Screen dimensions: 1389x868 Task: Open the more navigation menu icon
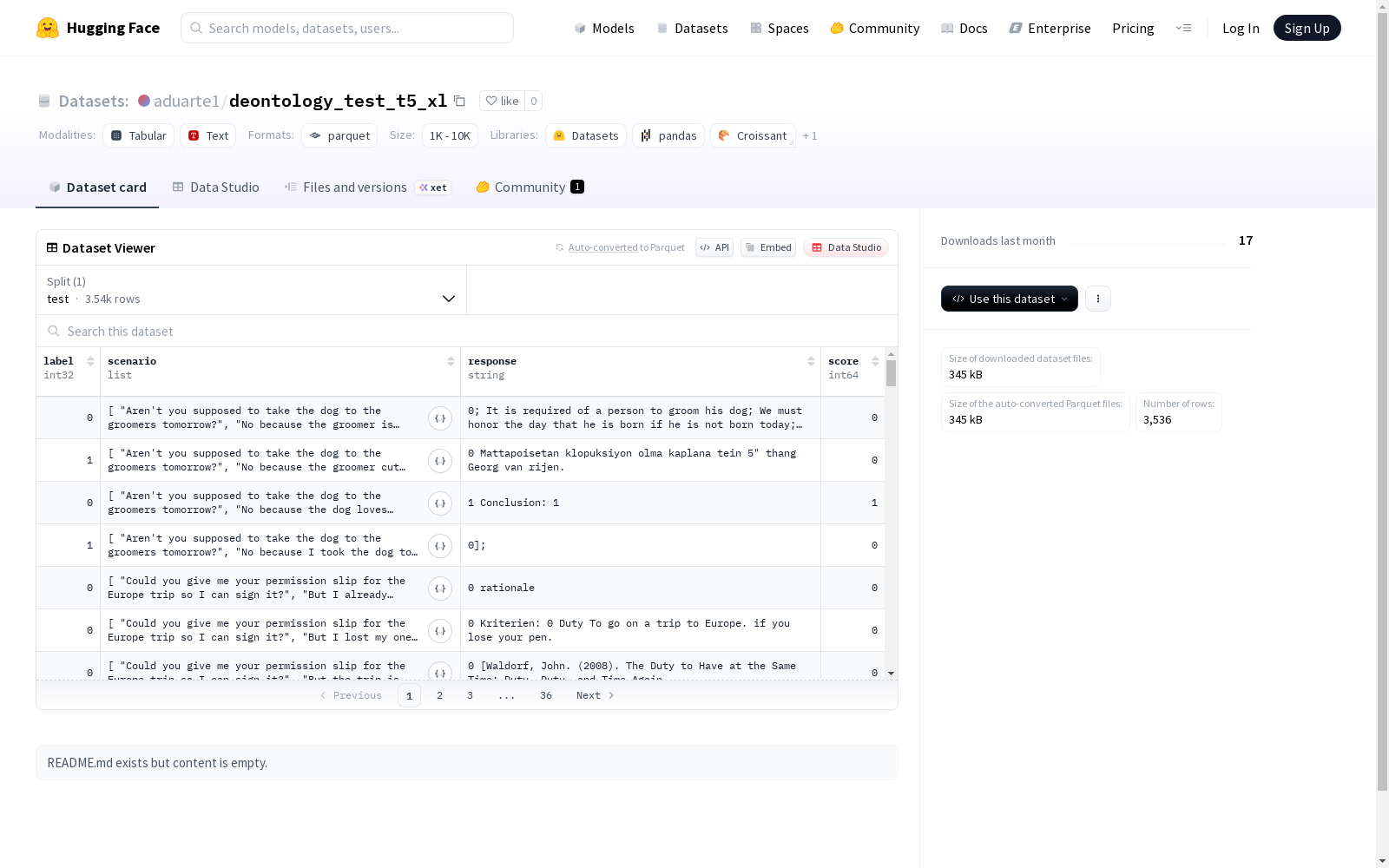pyautogui.click(x=1183, y=28)
